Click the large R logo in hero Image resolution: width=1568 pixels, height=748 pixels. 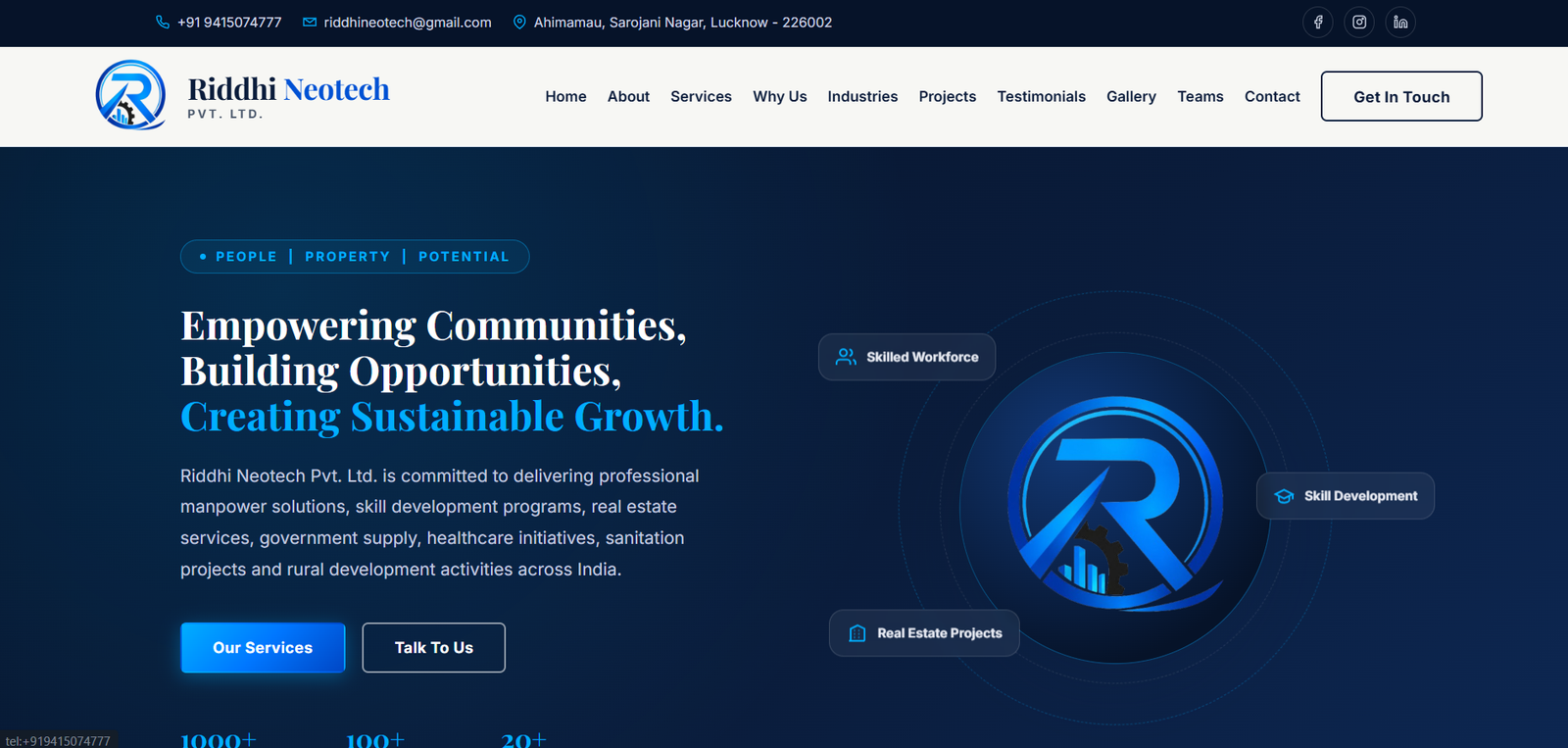pyautogui.click(x=1116, y=504)
